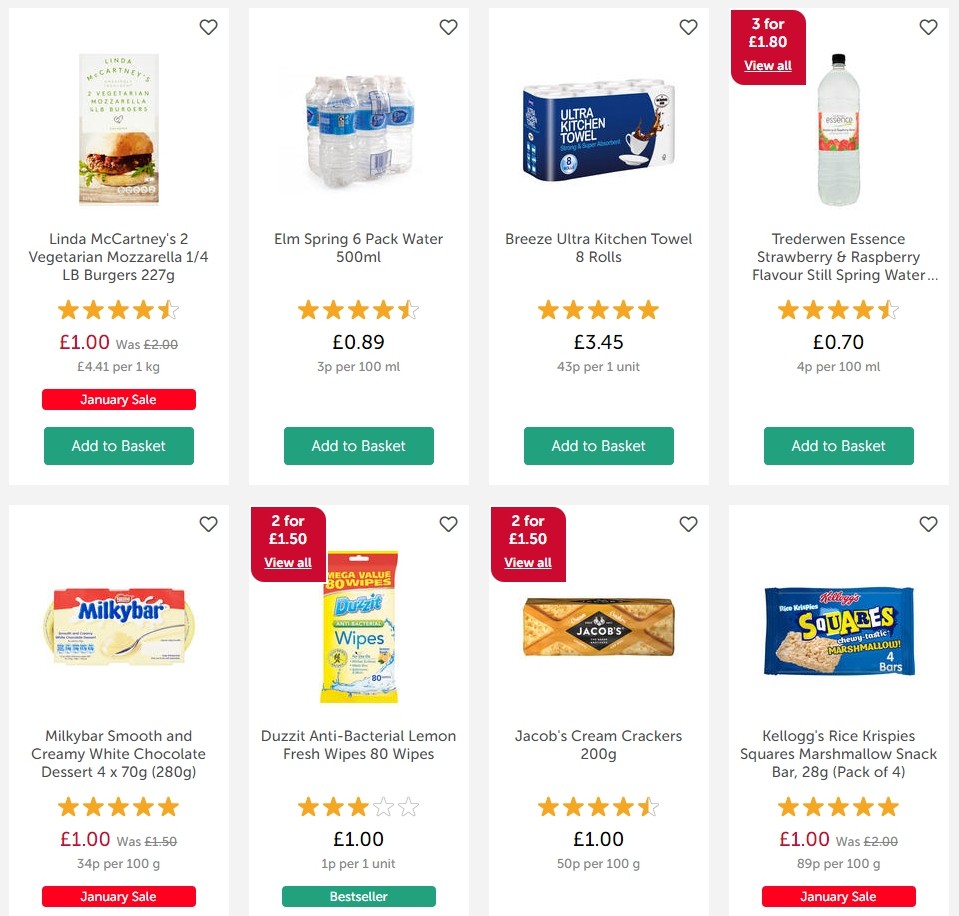View all items in the 2 for £1.50 wipes offer

287,562
